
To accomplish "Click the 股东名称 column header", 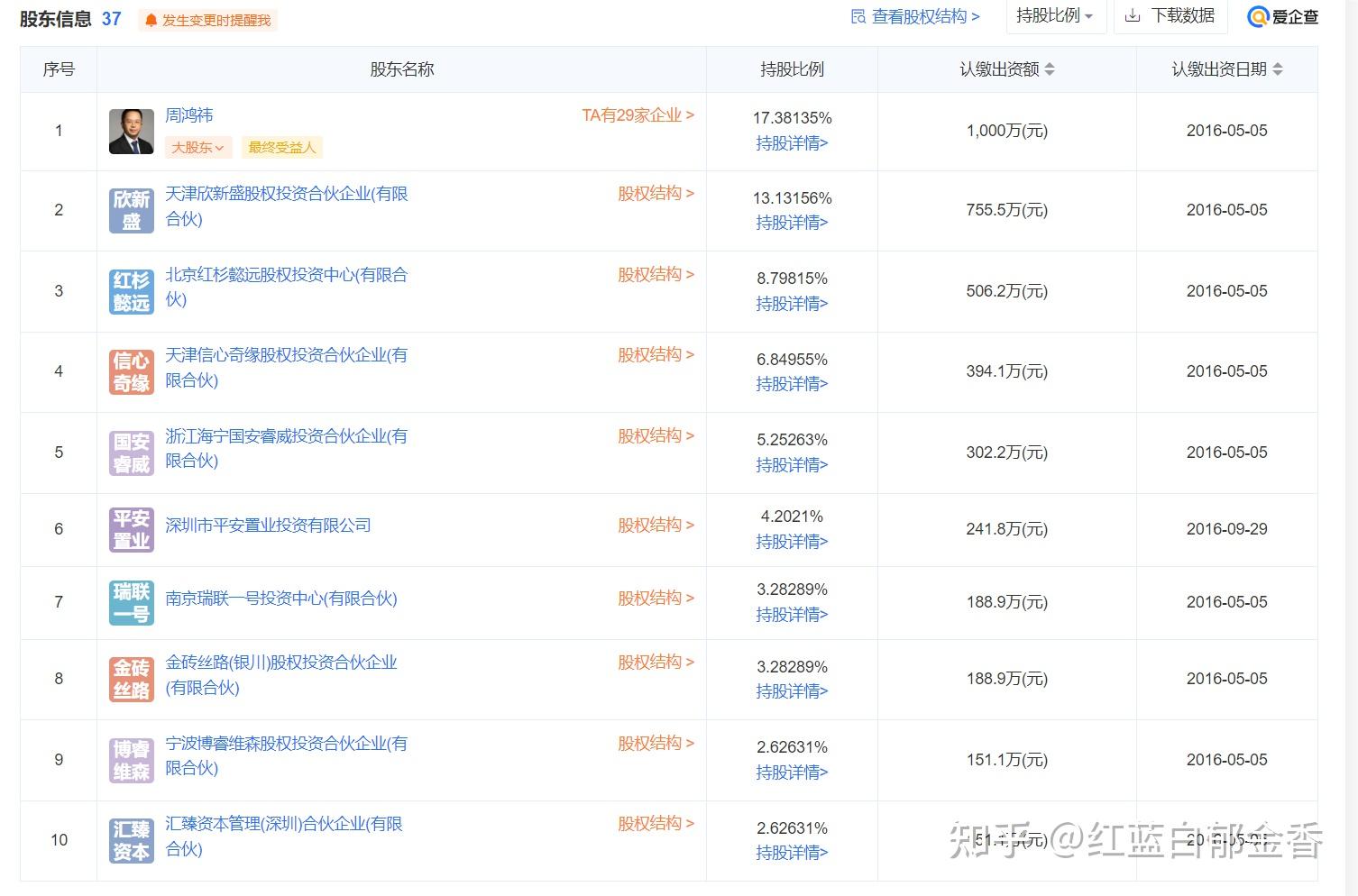I will tap(402, 69).
